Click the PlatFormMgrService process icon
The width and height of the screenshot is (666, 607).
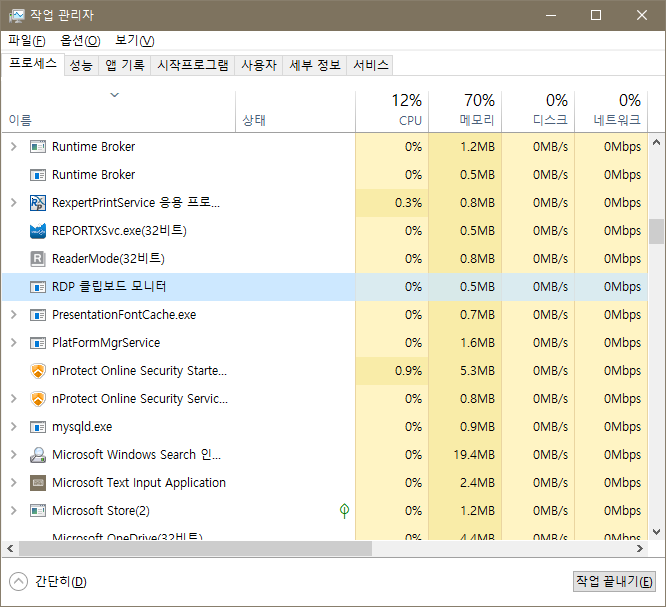coord(38,343)
